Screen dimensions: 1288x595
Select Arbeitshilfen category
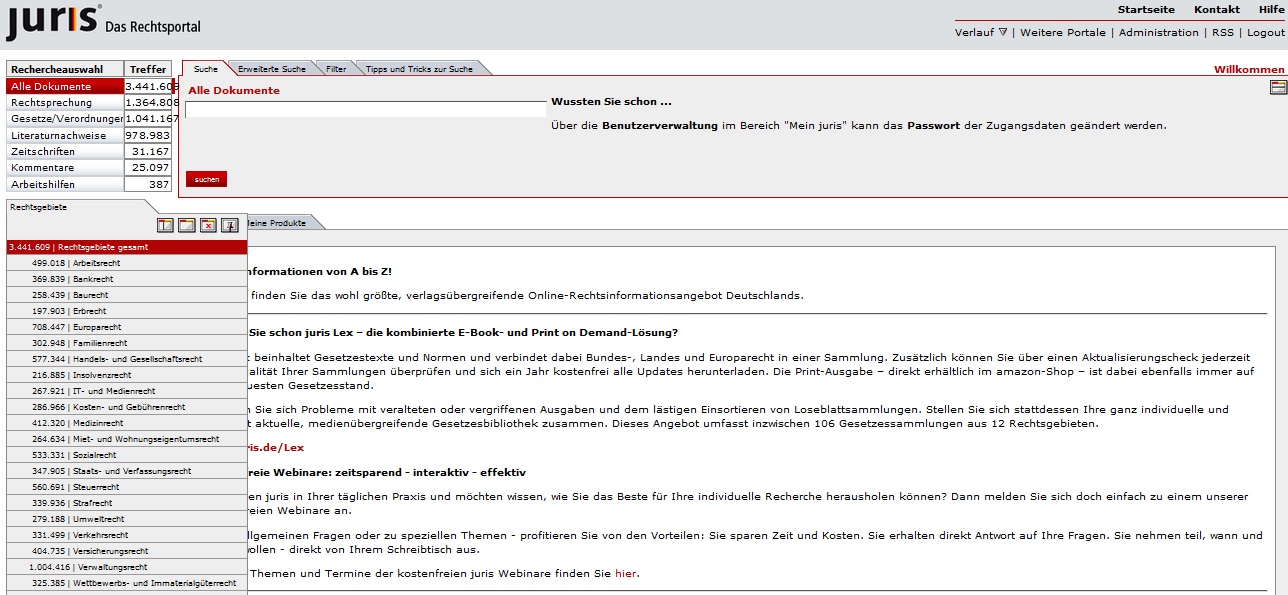[65, 184]
